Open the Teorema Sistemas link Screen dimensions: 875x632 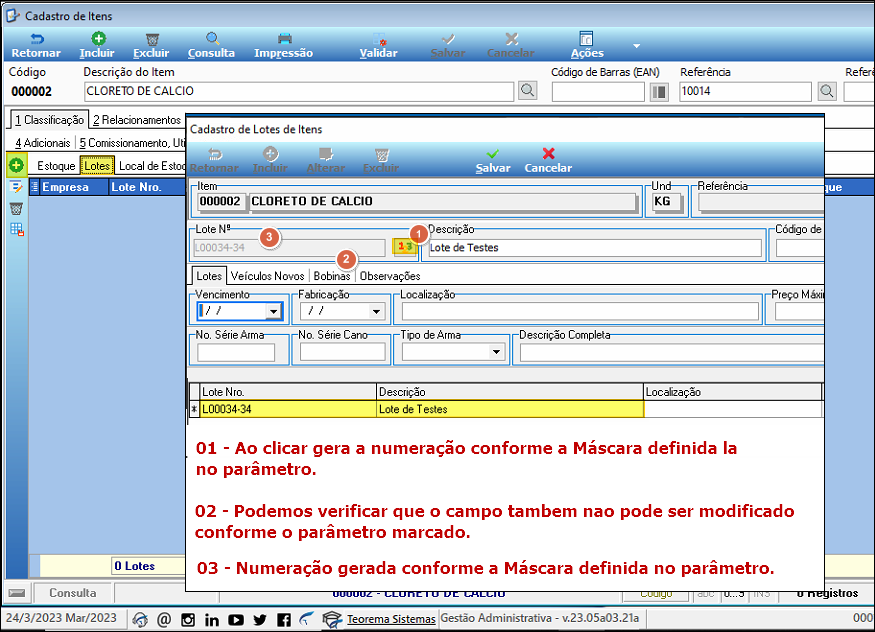coord(391,619)
